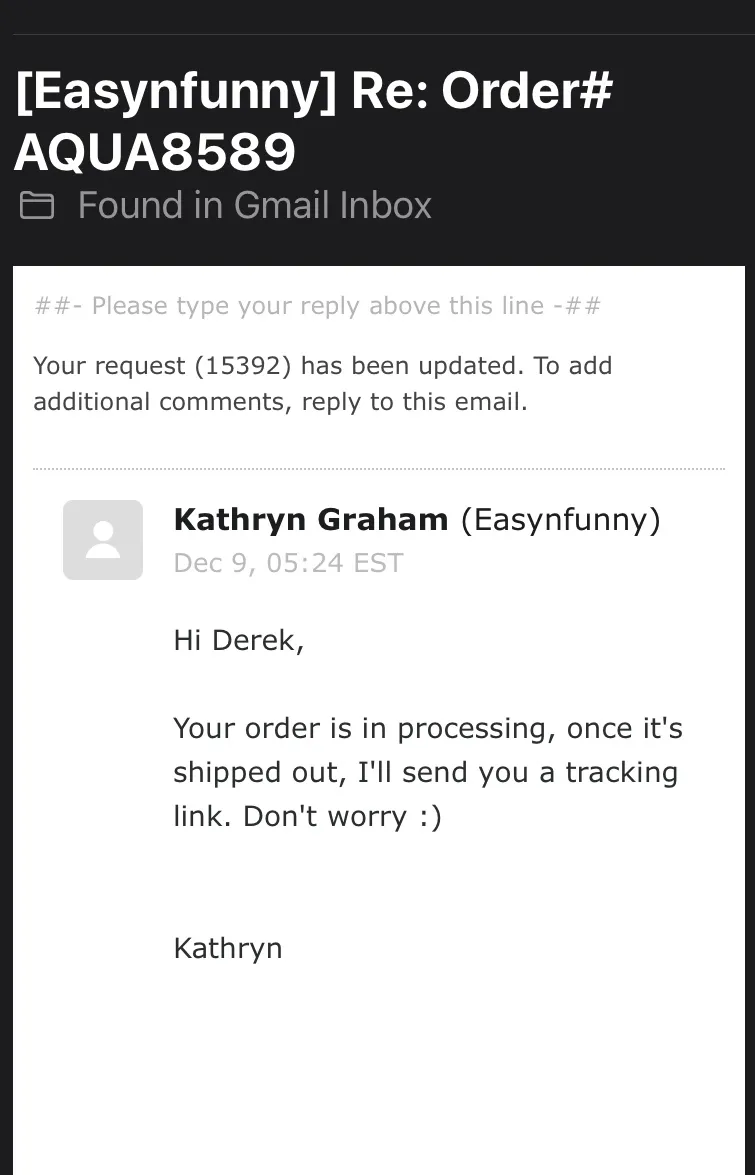The width and height of the screenshot is (755, 1175).
Task: Click the Don't worry :) text
Action: point(342,816)
